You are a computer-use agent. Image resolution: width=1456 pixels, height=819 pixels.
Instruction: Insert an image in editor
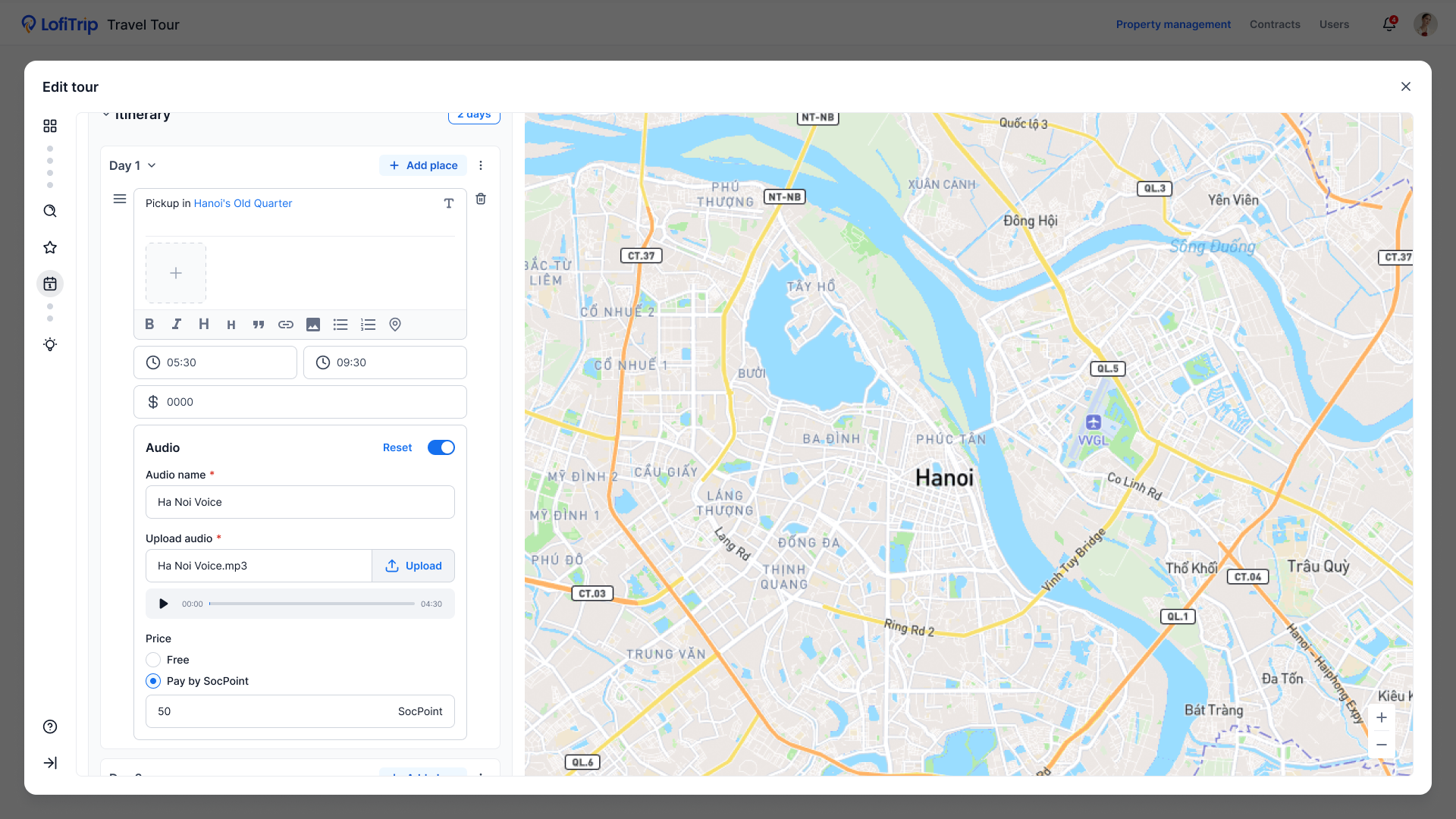pyautogui.click(x=313, y=325)
